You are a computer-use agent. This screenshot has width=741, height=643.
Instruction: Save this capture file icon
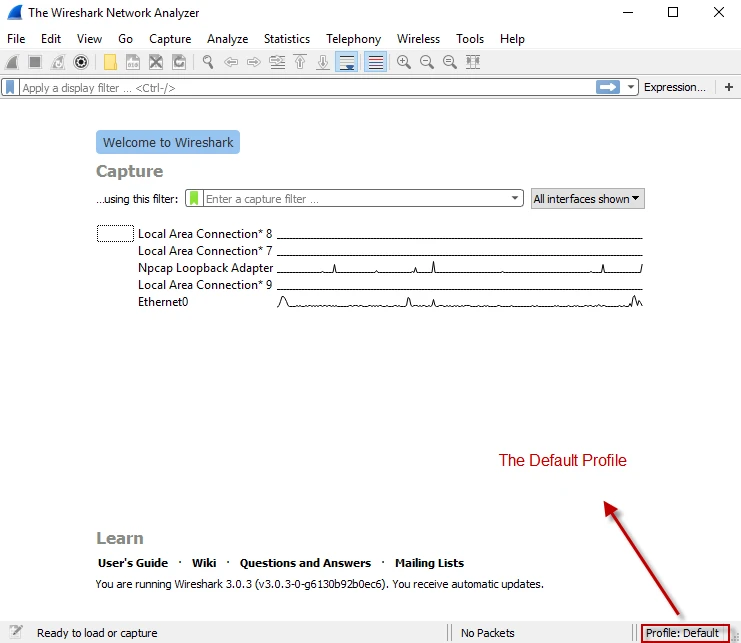133,62
